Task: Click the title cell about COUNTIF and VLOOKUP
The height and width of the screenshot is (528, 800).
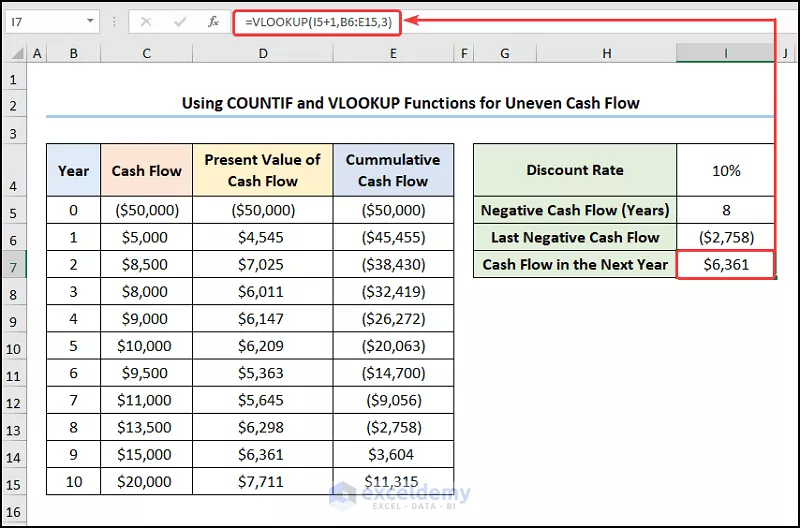Action: pyautogui.click(x=411, y=103)
